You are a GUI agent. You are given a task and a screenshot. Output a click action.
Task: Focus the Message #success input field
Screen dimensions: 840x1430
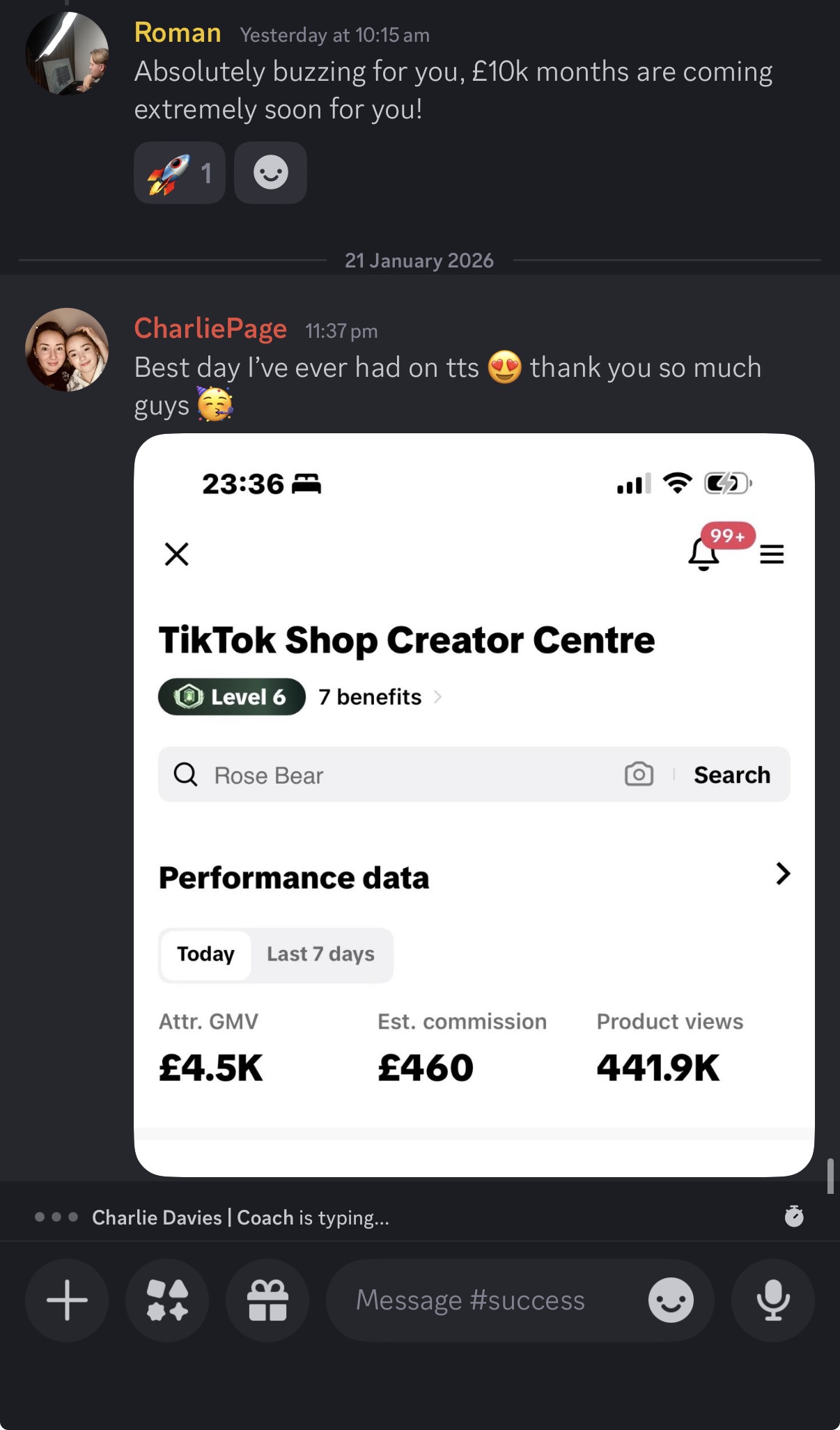point(470,1300)
